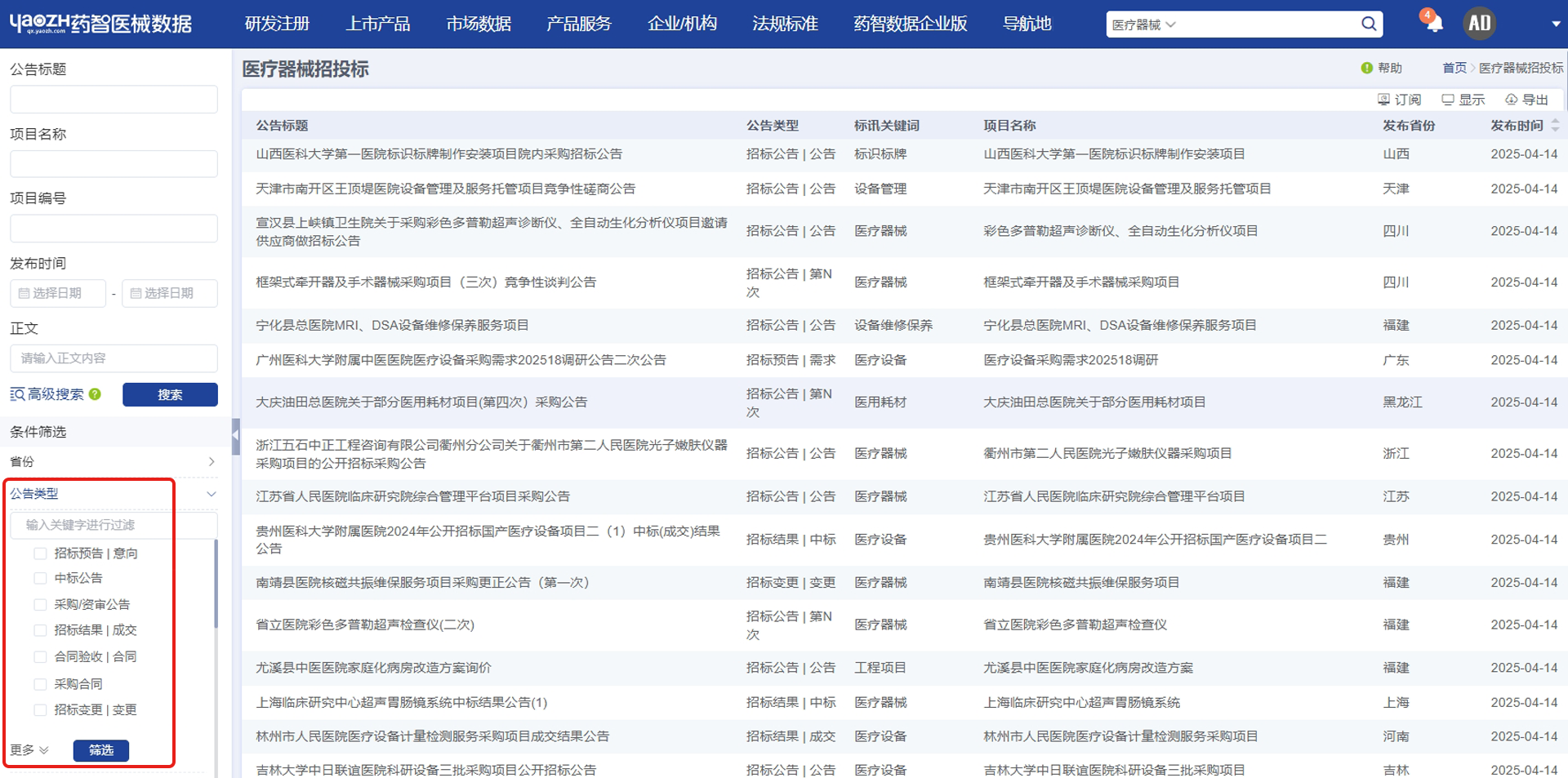This screenshot has height=778, width=1568.
Task: Open the end date picker 选择日期
Action: coord(170,293)
